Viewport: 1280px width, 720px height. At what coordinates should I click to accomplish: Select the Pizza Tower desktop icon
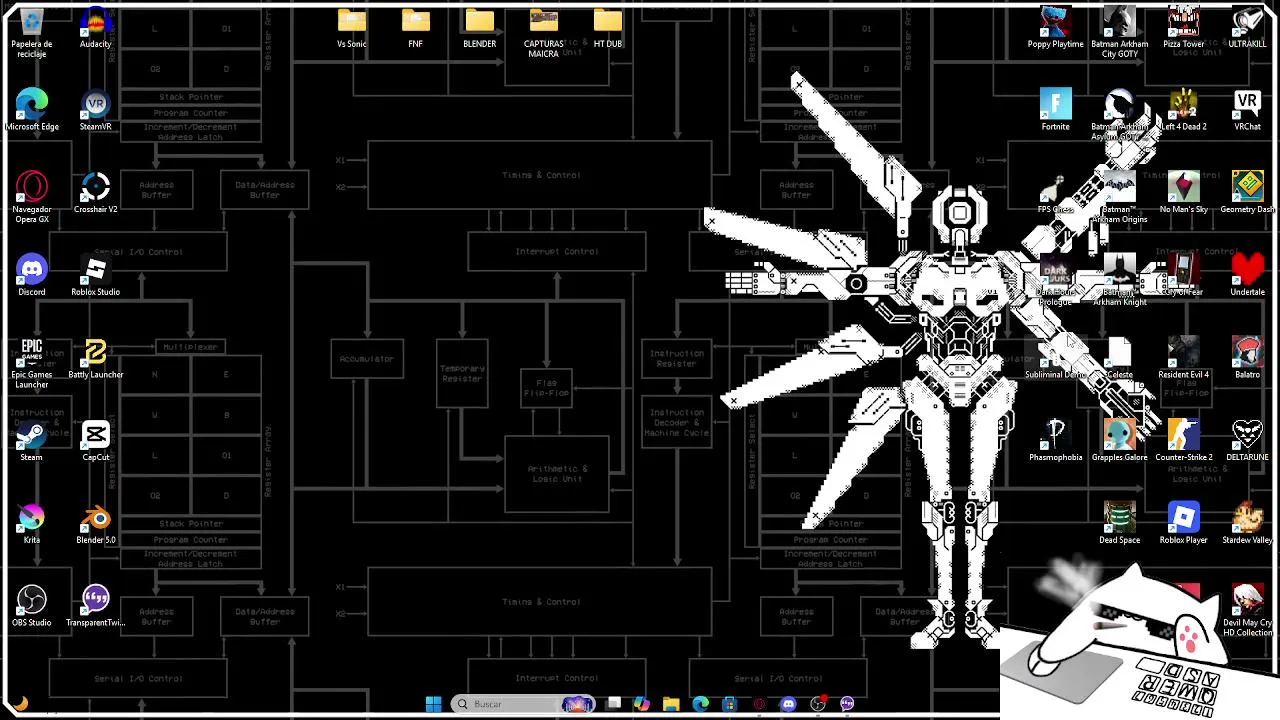(1184, 28)
